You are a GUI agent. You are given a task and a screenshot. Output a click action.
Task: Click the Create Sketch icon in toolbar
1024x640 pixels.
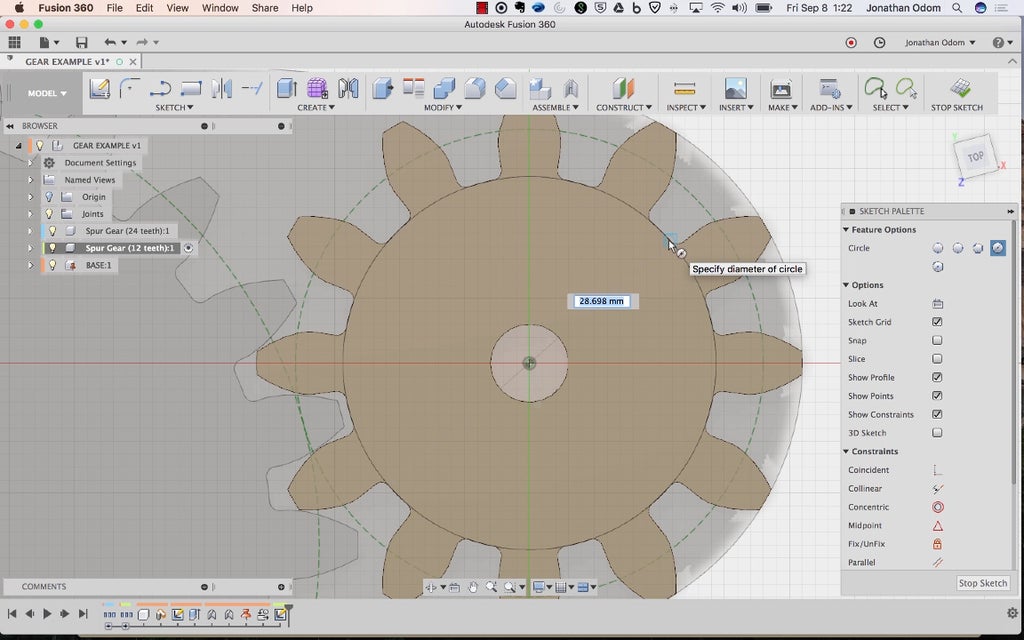pyautogui.click(x=99, y=89)
